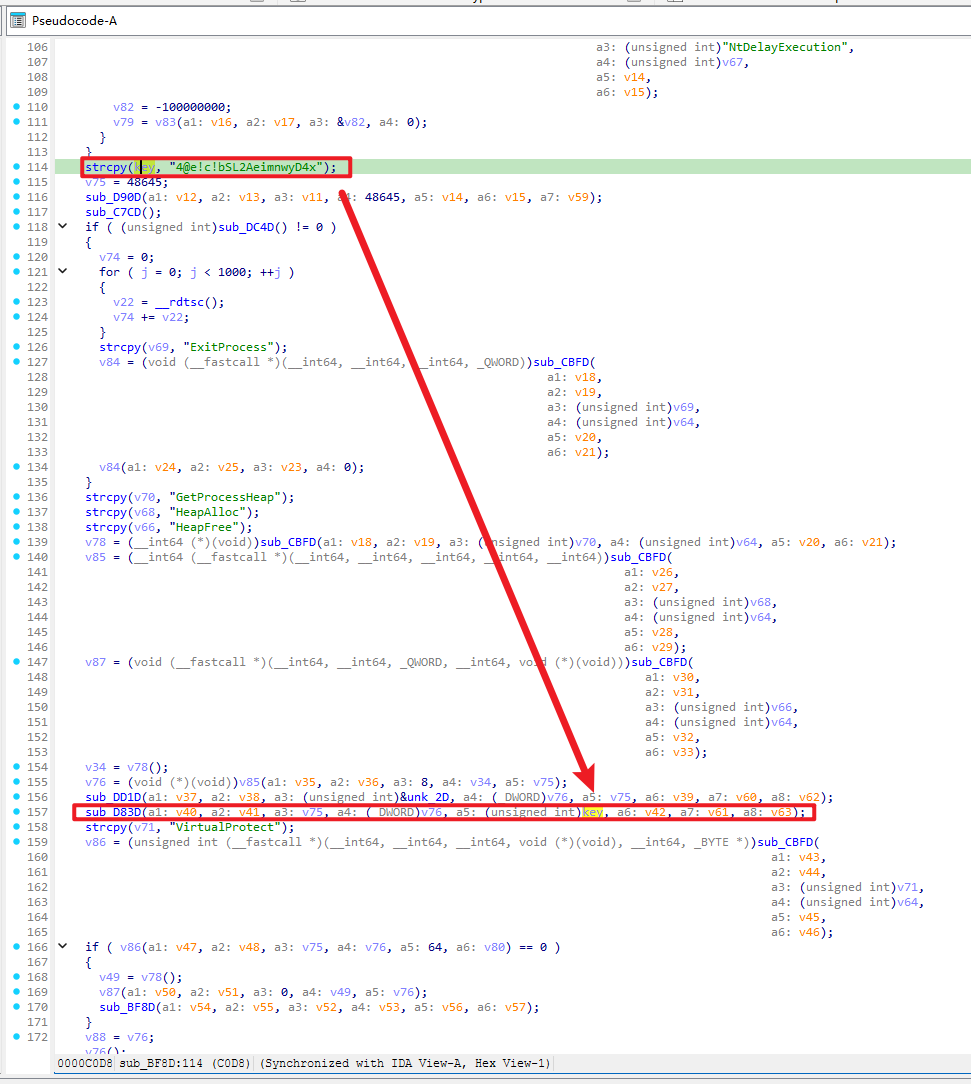Open sub_DD1D function call
This screenshot has width=971, height=1084.
113,797
